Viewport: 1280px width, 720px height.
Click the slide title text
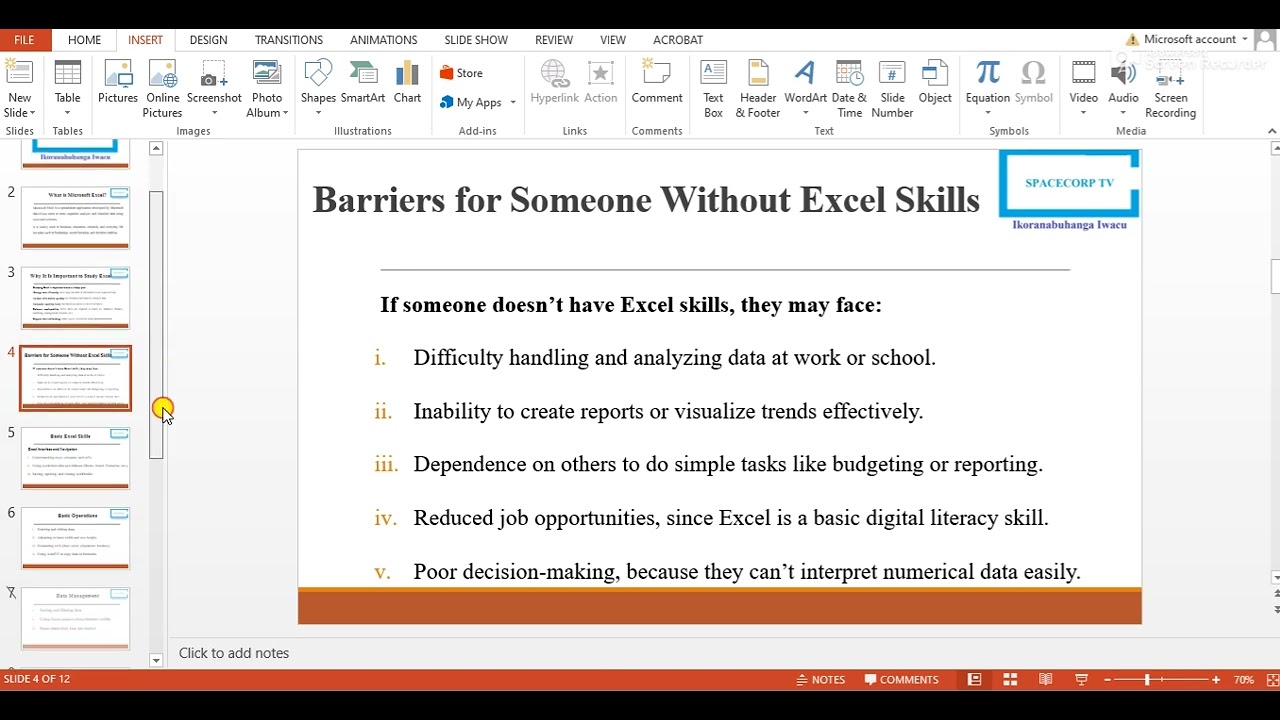point(646,200)
